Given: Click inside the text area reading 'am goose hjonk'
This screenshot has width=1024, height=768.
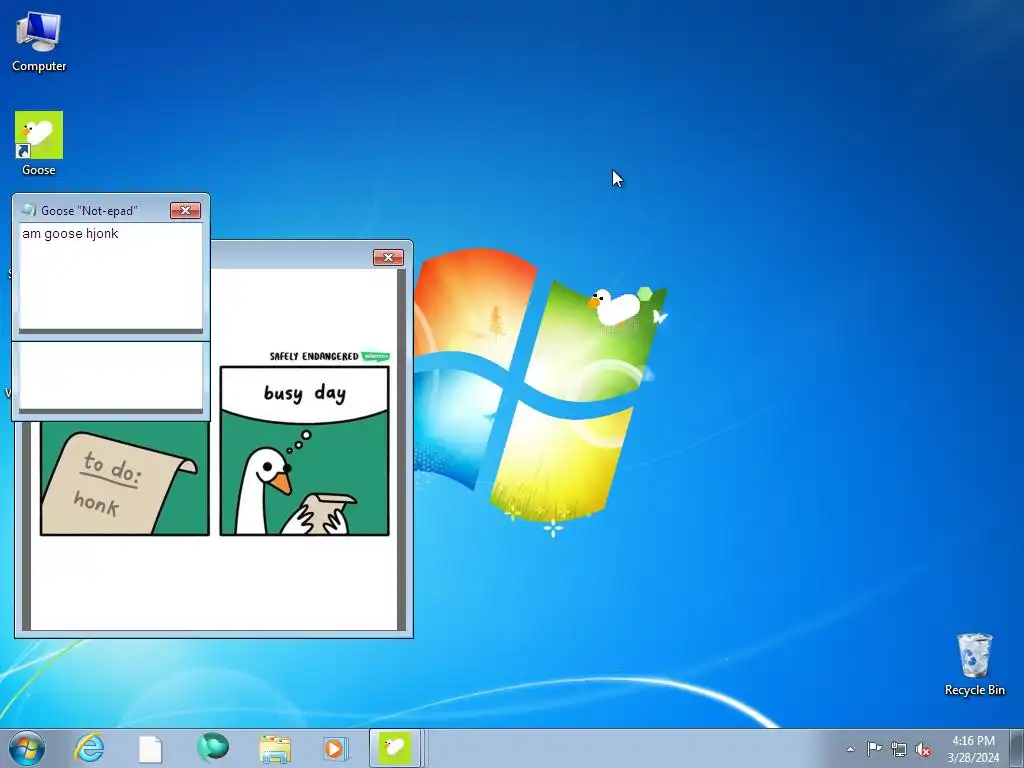Looking at the screenshot, I should pyautogui.click(x=110, y=277).
